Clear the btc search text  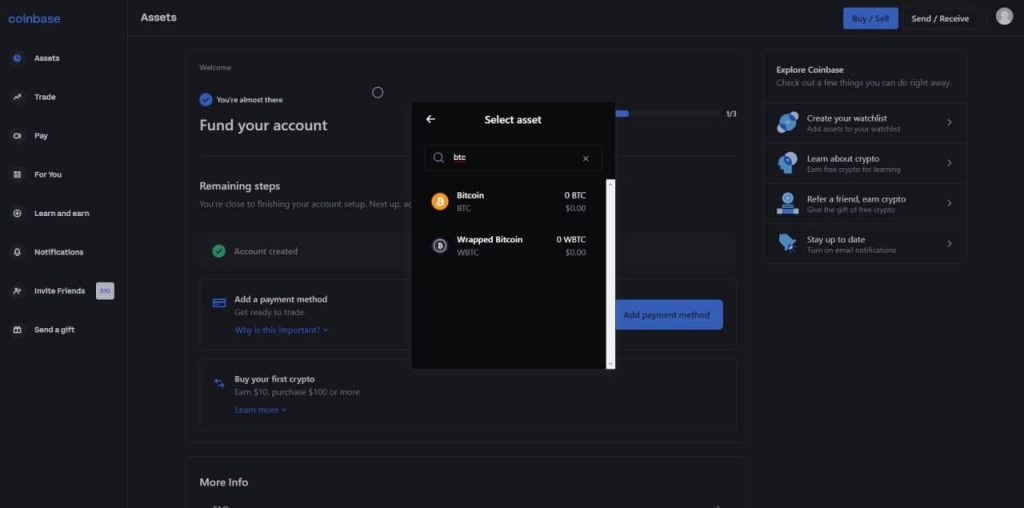tap(586, 159)
